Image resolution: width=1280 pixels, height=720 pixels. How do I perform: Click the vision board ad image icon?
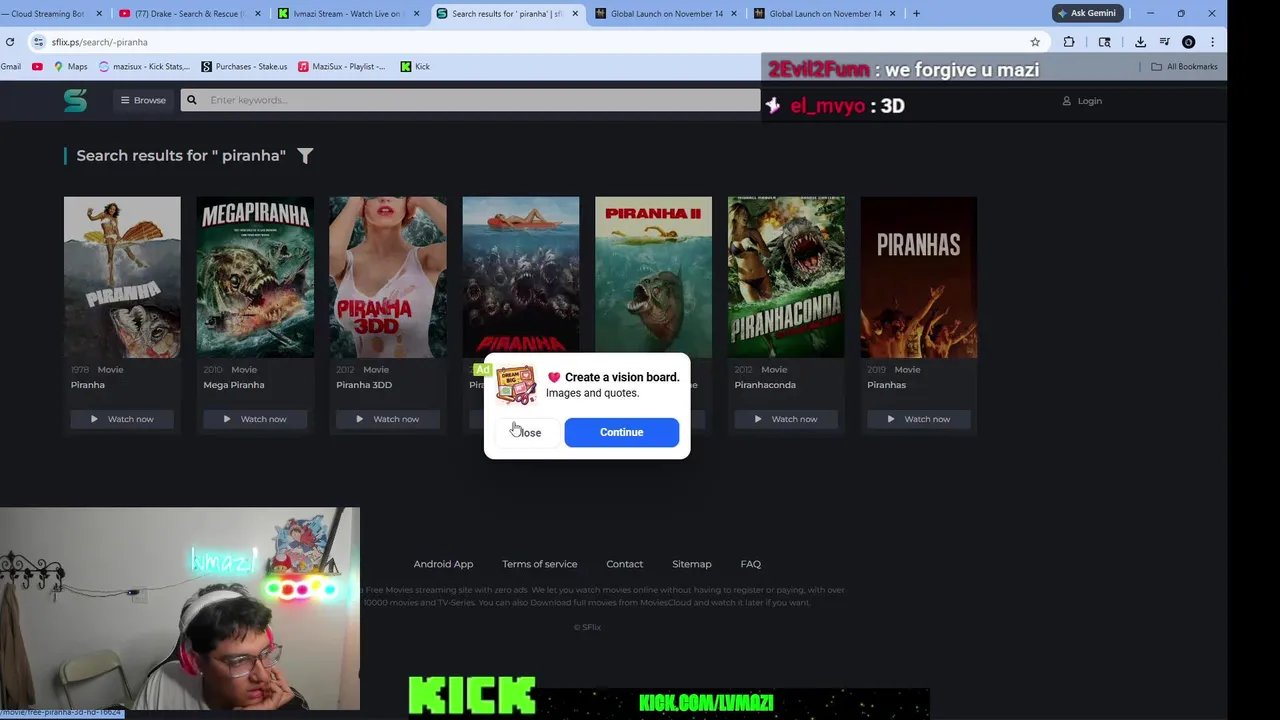point(516,385)
